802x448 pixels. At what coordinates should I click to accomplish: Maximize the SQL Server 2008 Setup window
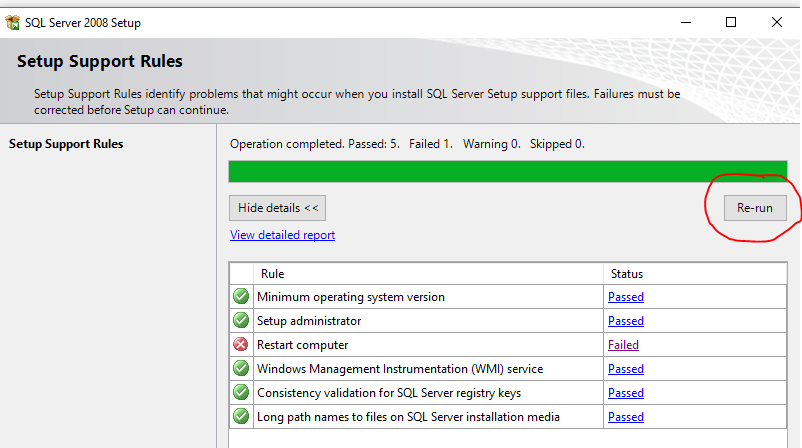pyautogui.click(x=731, y=23)
